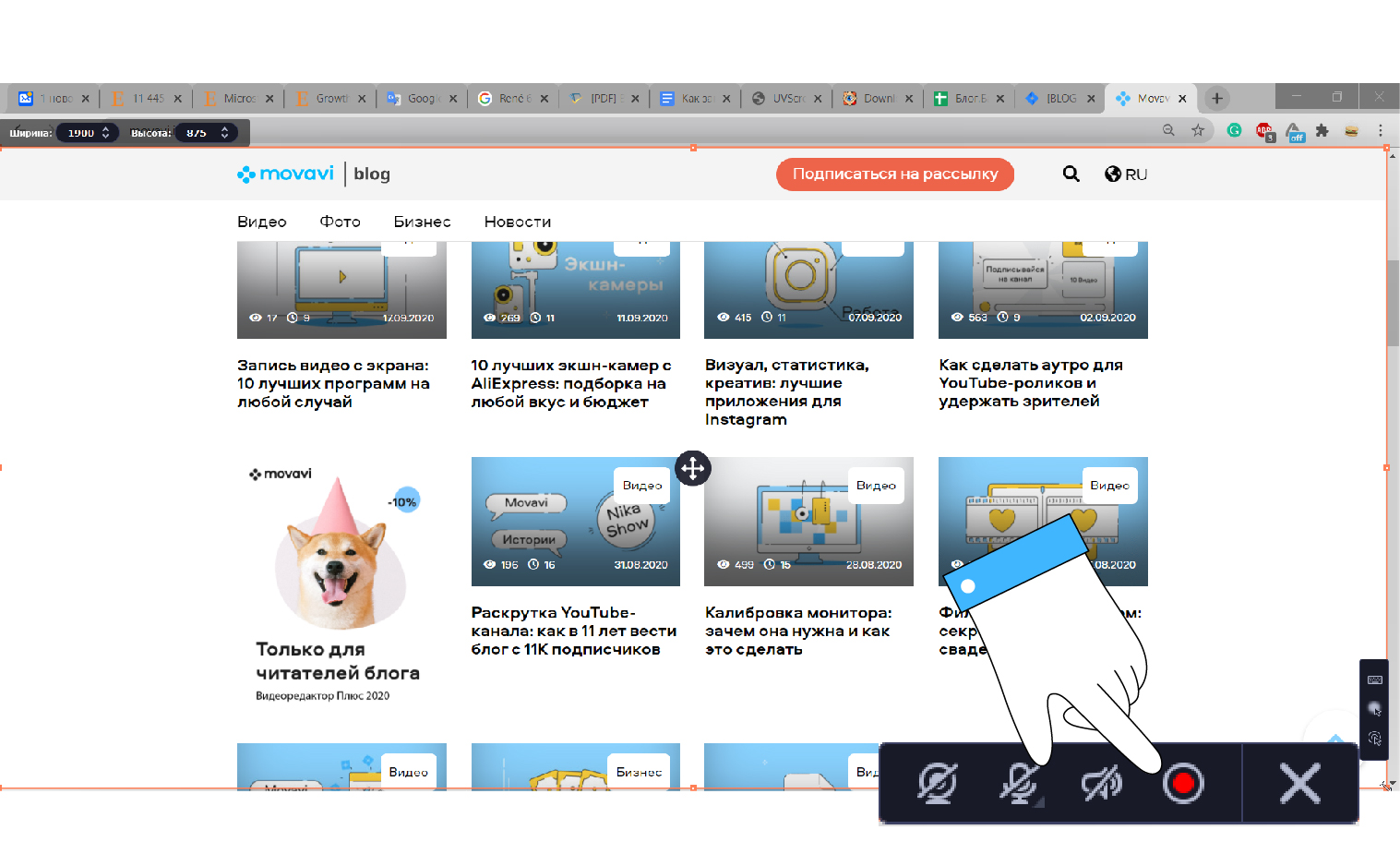Click the page vertical scrollbar thumb

(1393, 304)
